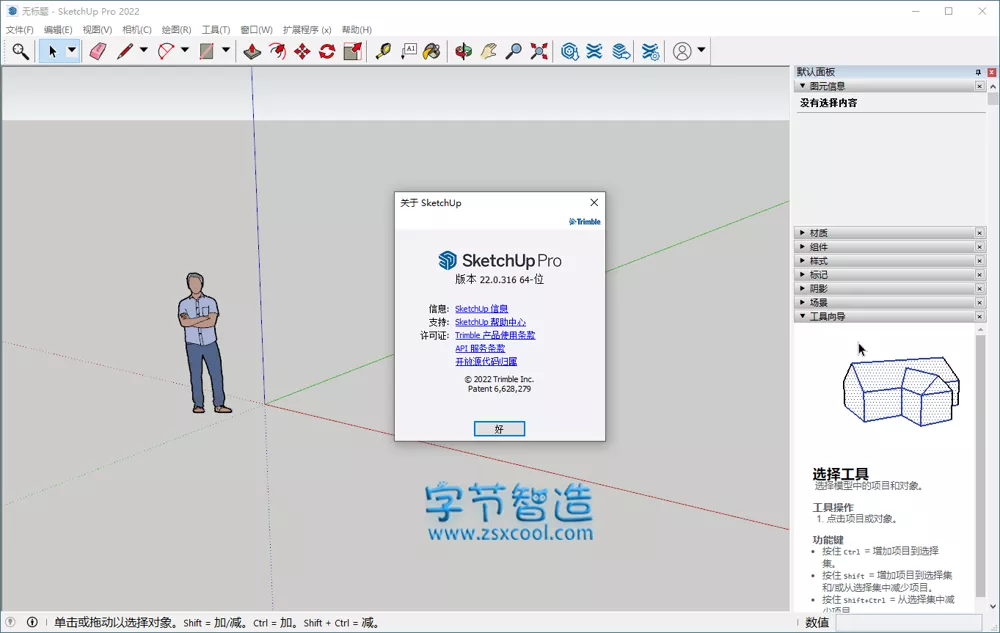
Task: Collapse the 工具向导 panel
Action: pyautogui.click(x=802, y=316)
